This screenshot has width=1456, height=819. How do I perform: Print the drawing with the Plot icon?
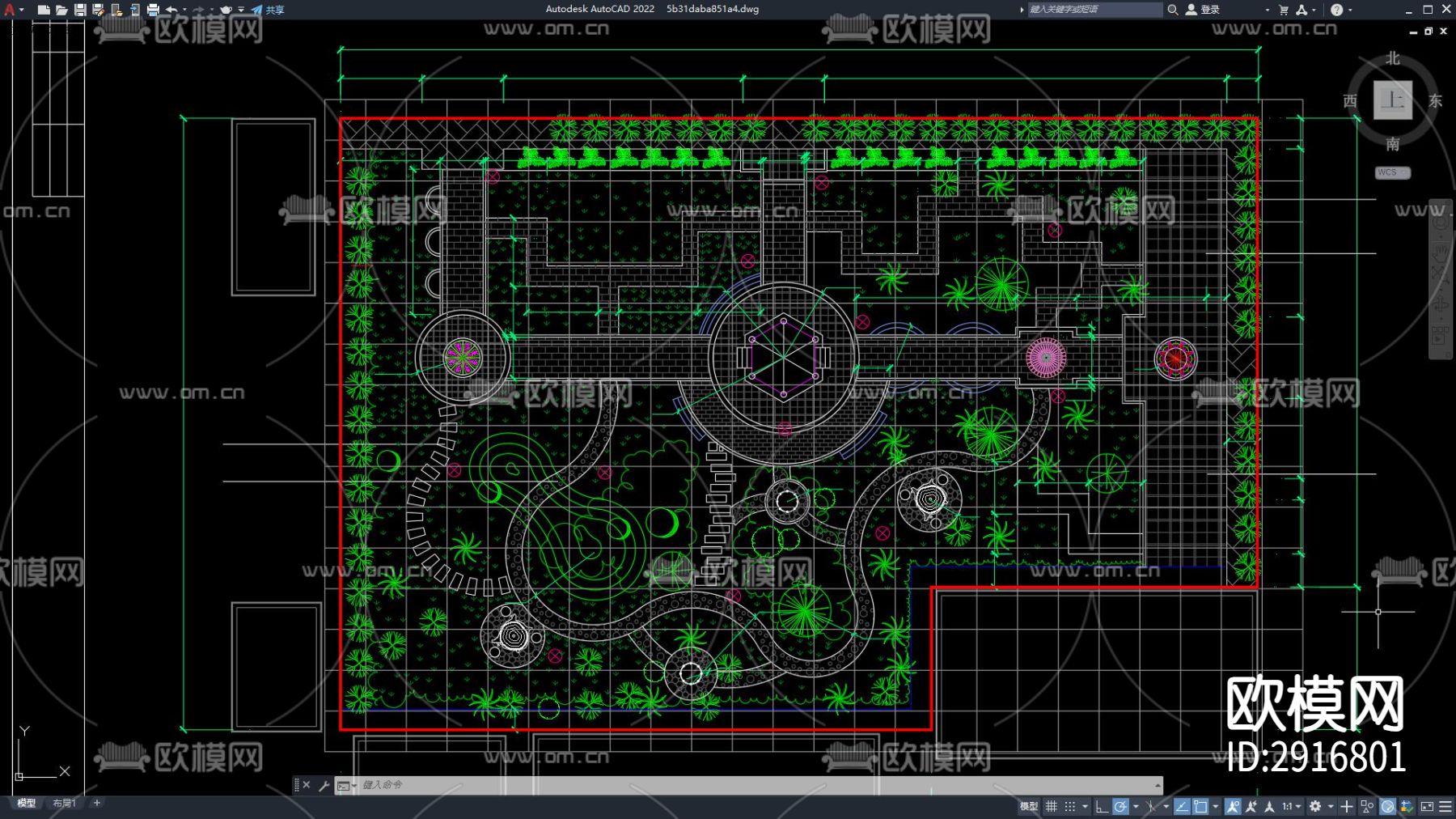point(153,10)
